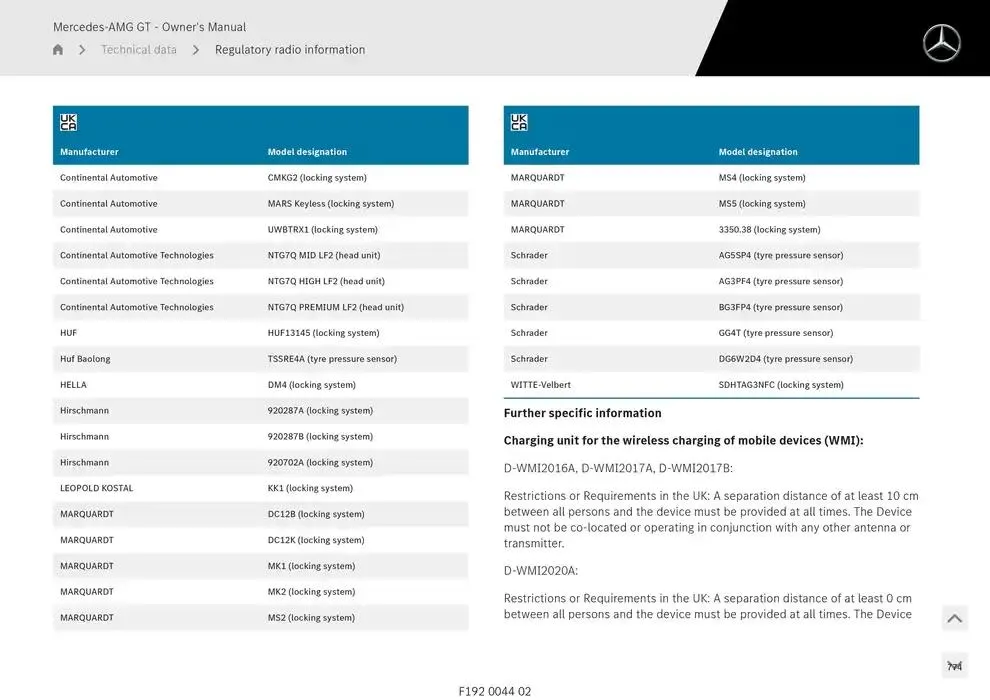Click the breadcrumb chevron after Technical data
Image resolution: width=990 pixels, height=700 pixels.
click(196, 50)
